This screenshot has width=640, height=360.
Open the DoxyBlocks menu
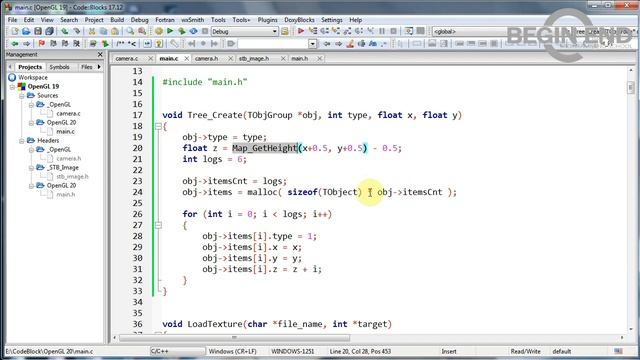click(x=299, y=20)
